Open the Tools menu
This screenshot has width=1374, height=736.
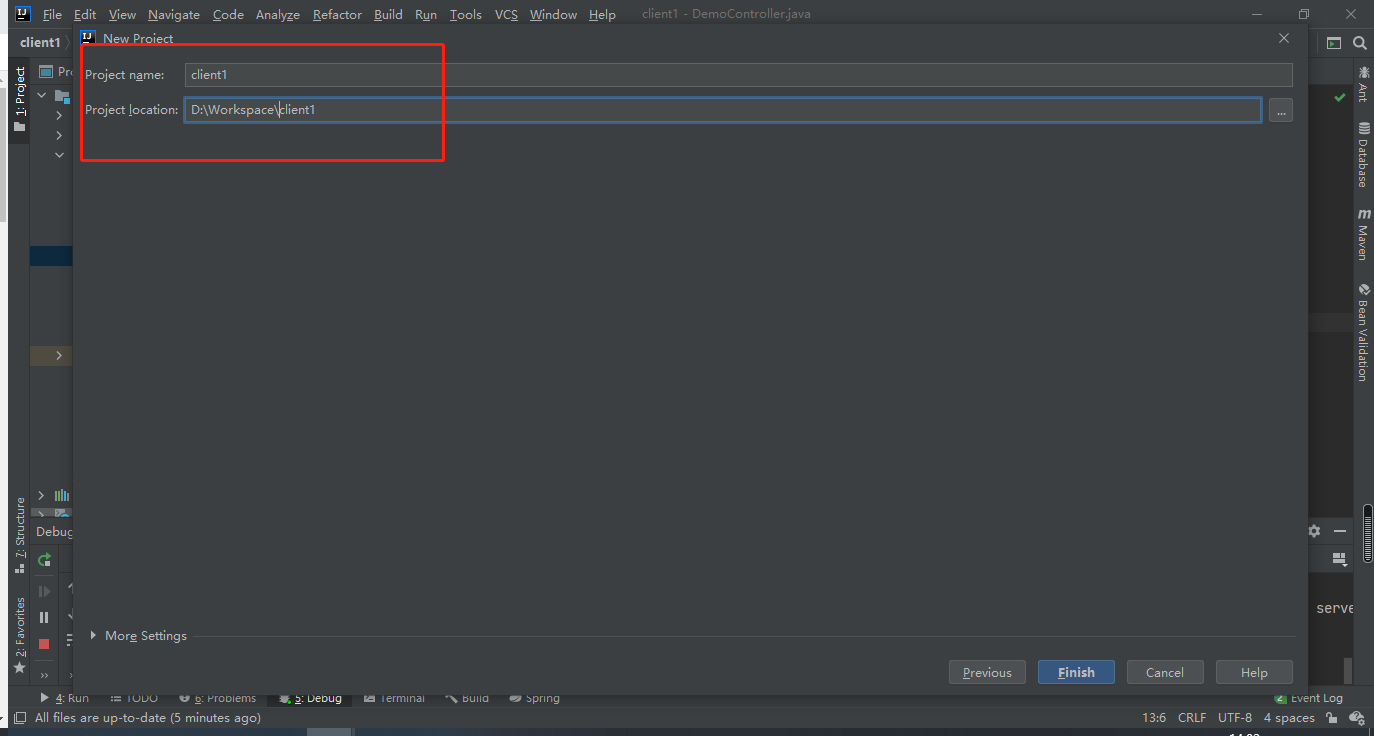(466, 14)
